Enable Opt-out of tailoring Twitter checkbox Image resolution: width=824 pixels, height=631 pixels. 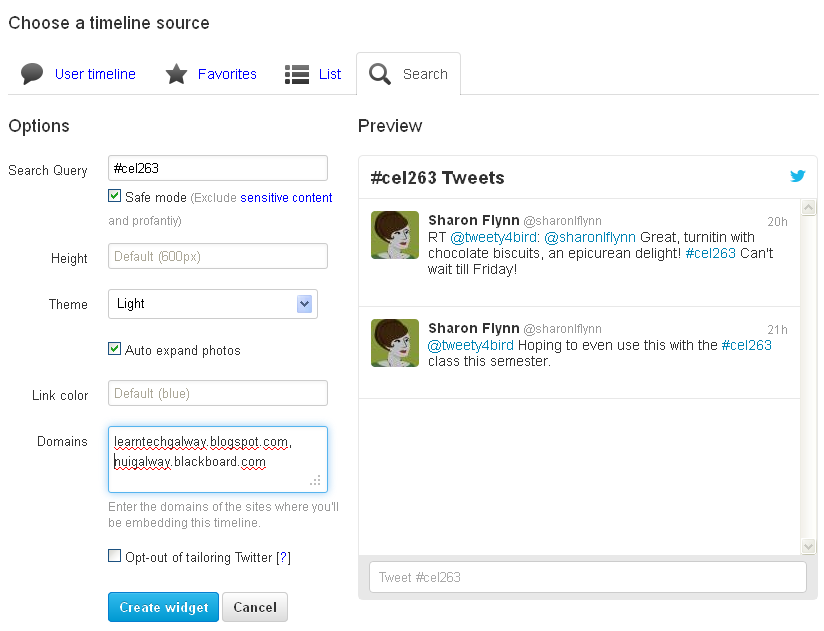pos(114,555)
